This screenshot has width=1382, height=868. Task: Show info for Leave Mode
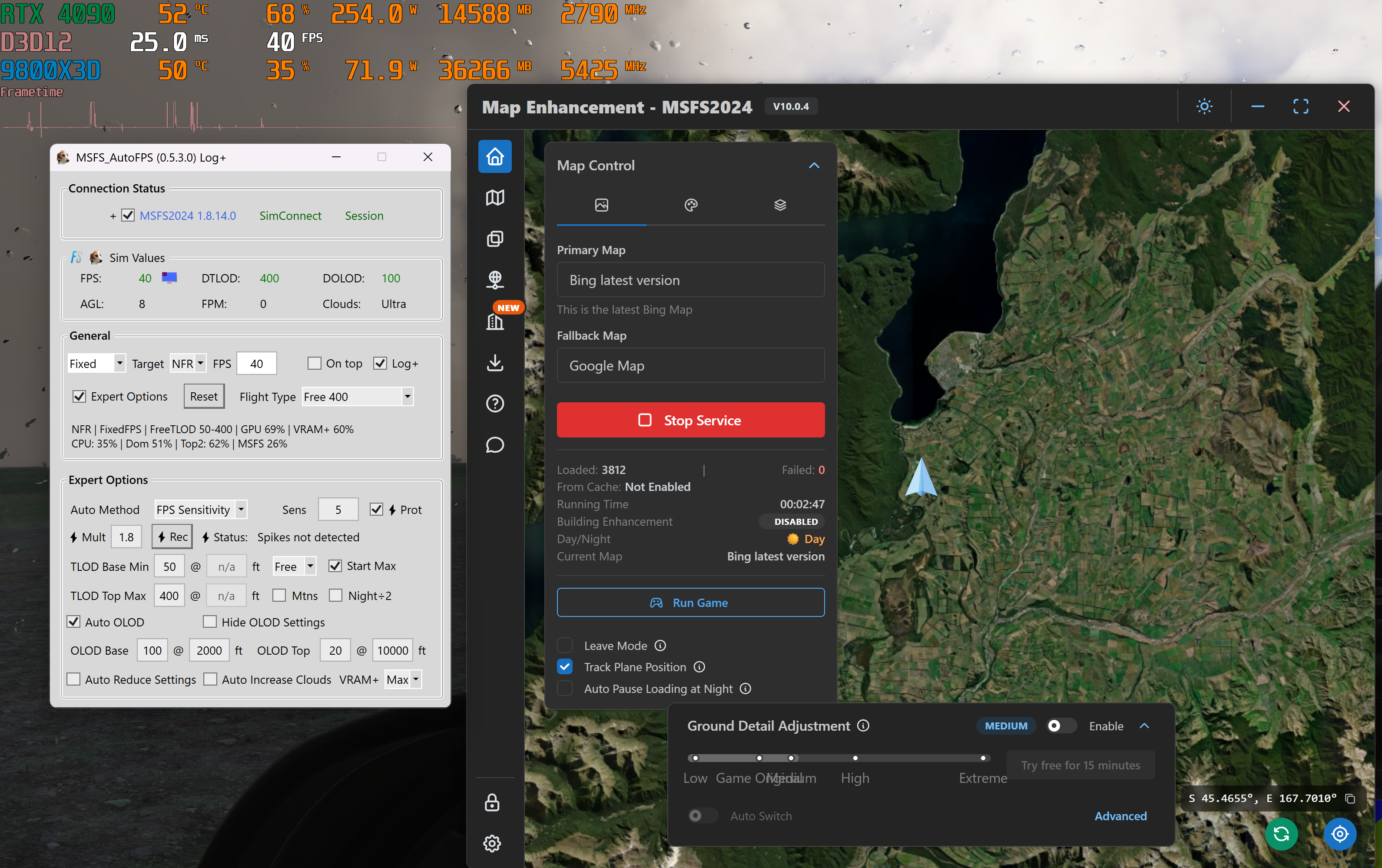660,646
